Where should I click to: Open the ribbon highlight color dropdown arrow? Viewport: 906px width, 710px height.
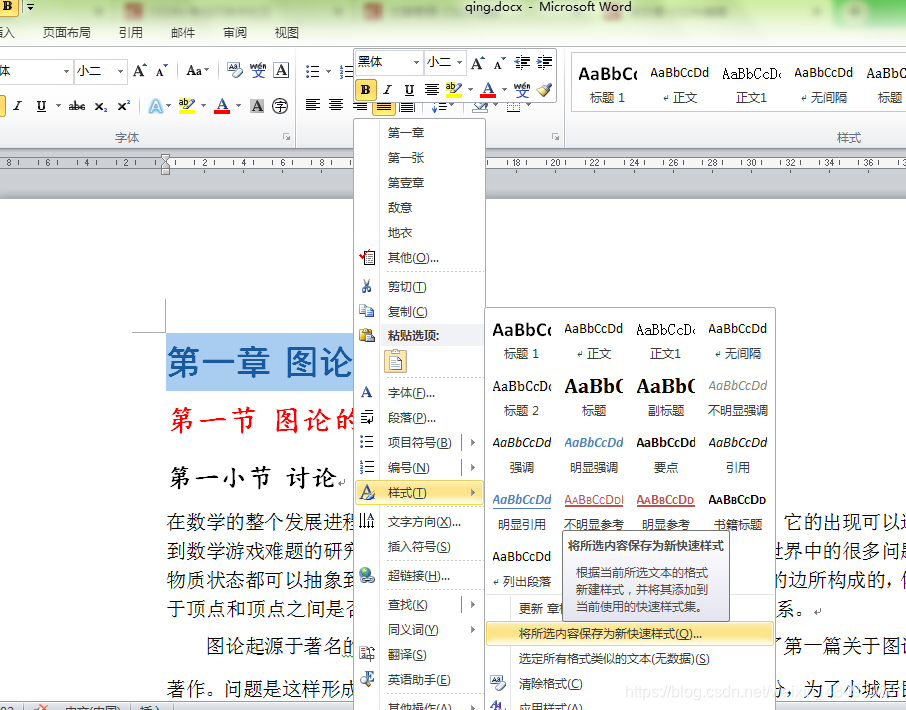point(203,106)
